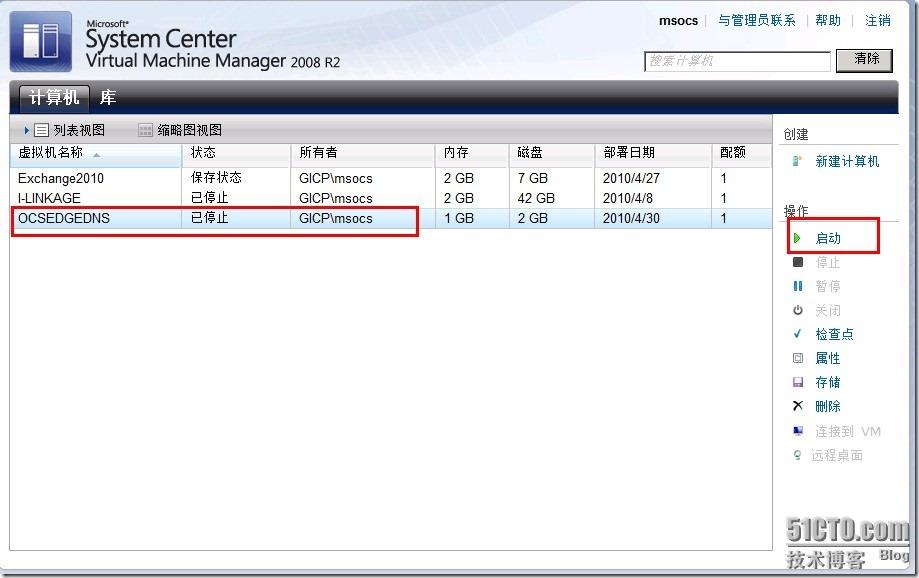Click the 清除 (Clear) button
Screen dimensions: 919x578
pyautogui.click(x=864, y=60)
